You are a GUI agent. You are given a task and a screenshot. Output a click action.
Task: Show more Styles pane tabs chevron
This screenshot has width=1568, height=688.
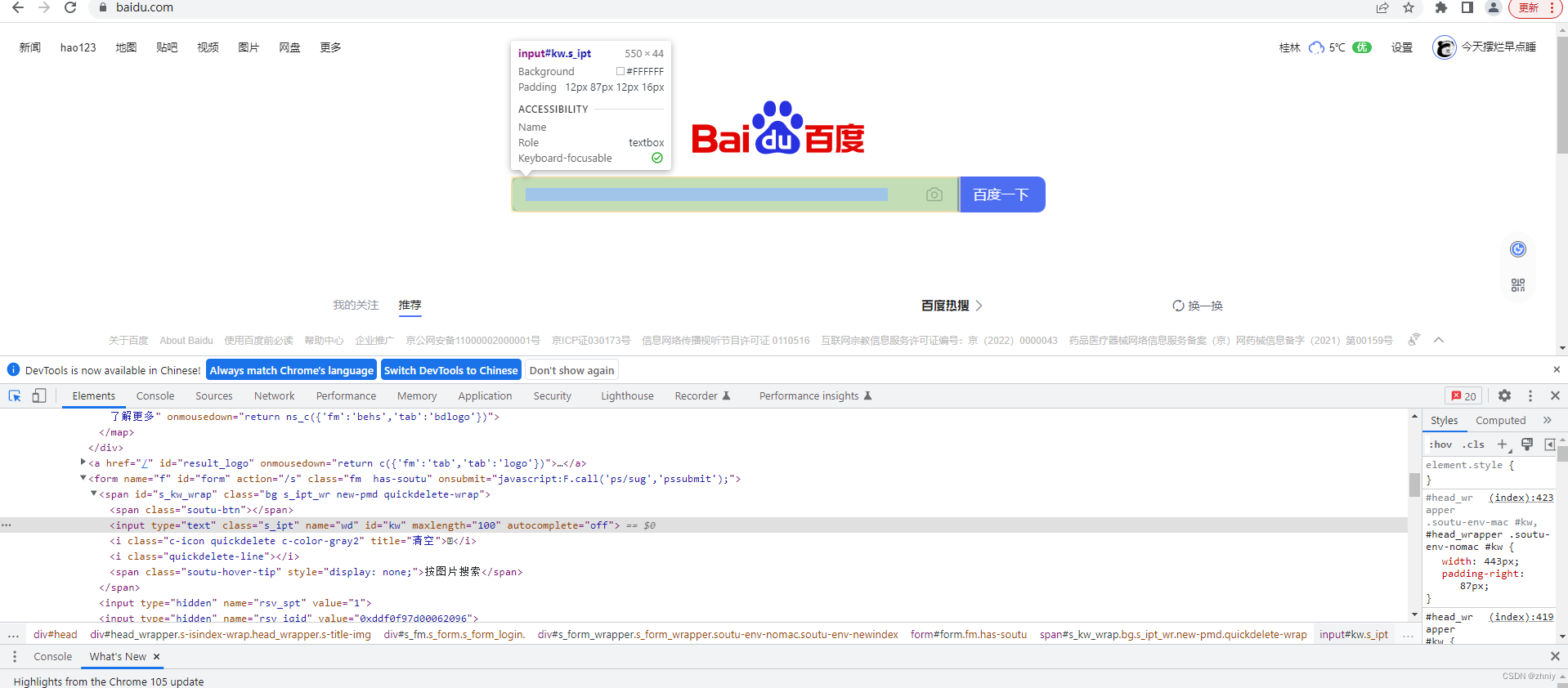tap(1547, 420)
